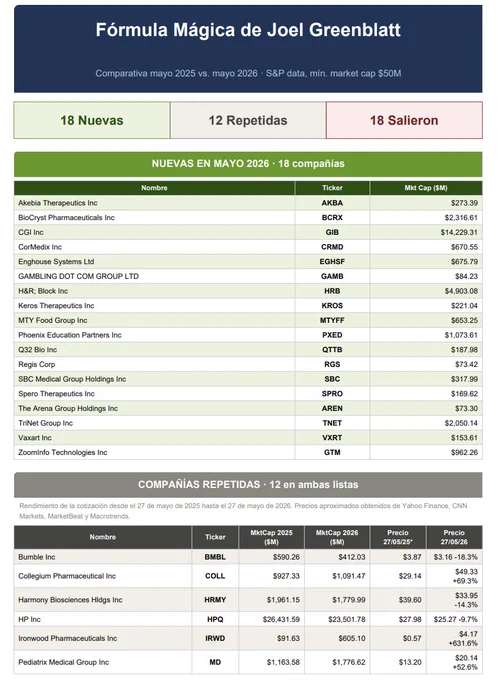Click Ironwood's price change '$4.17 +631.6%'

point(463,639)
